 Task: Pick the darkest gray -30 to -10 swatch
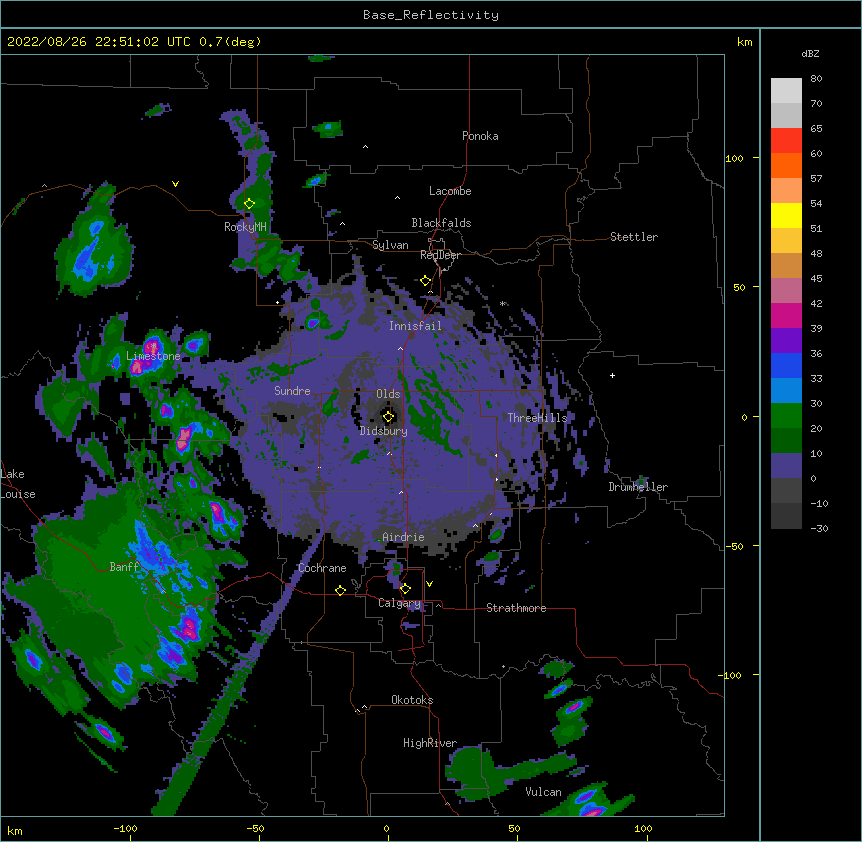pos(786,516)
